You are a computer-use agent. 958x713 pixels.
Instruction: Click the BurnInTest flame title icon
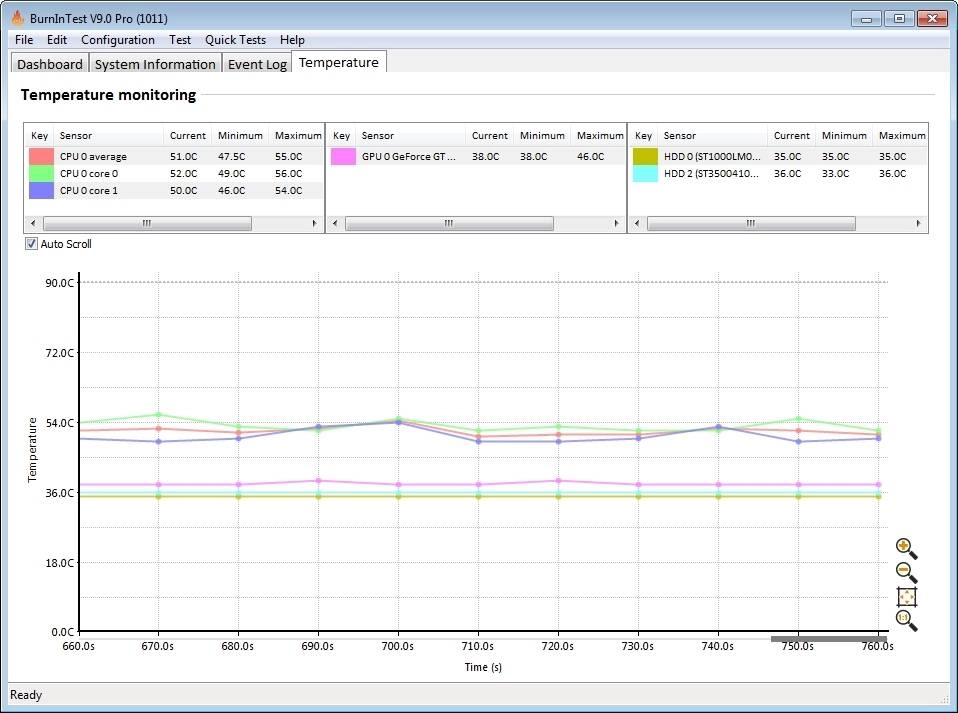pyautogui.click(x=18, y=18)
